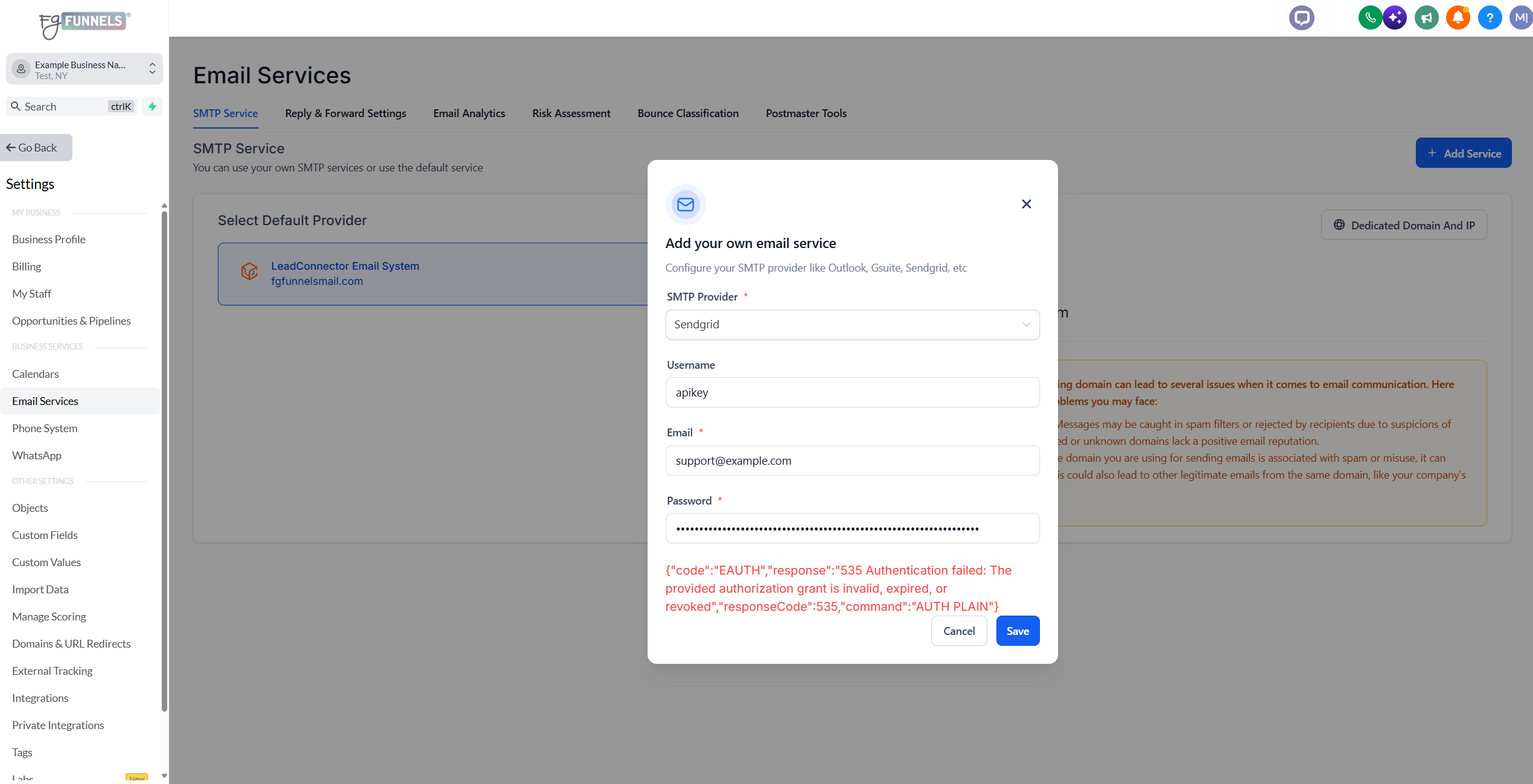Click the green lightning quick actions icon

(152, 106)
